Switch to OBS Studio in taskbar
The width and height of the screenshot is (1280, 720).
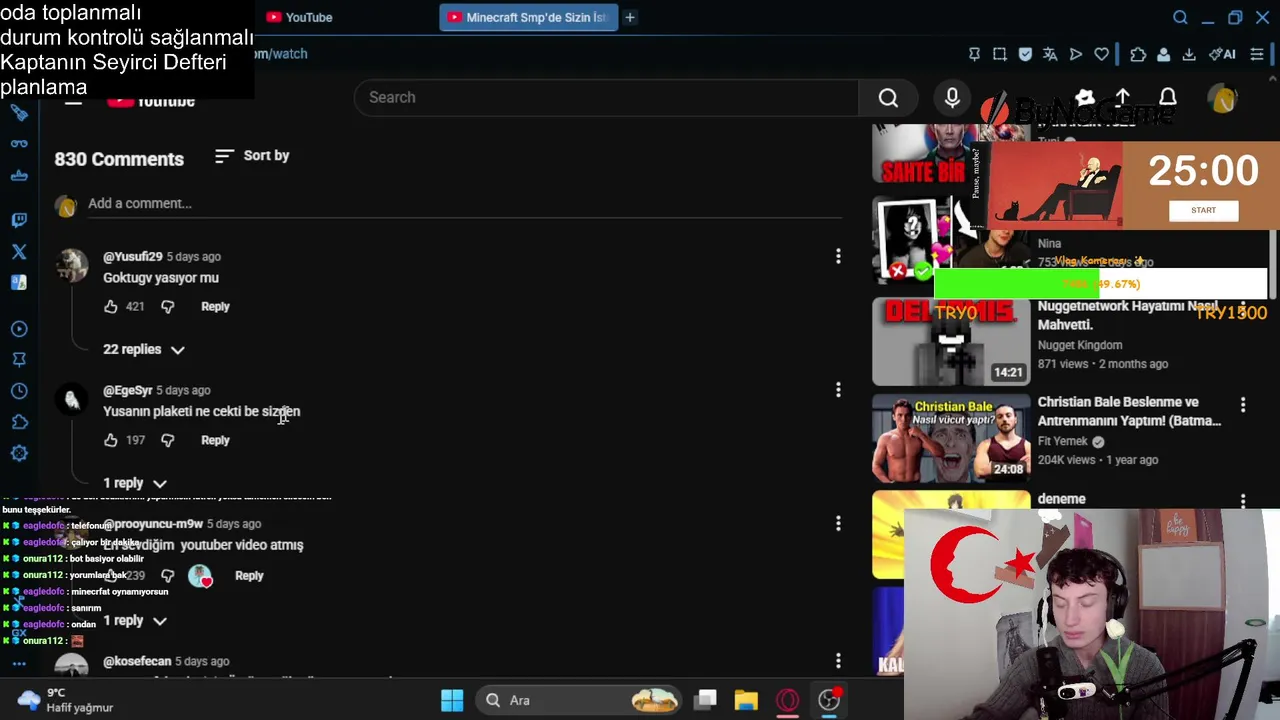[829, 700]
